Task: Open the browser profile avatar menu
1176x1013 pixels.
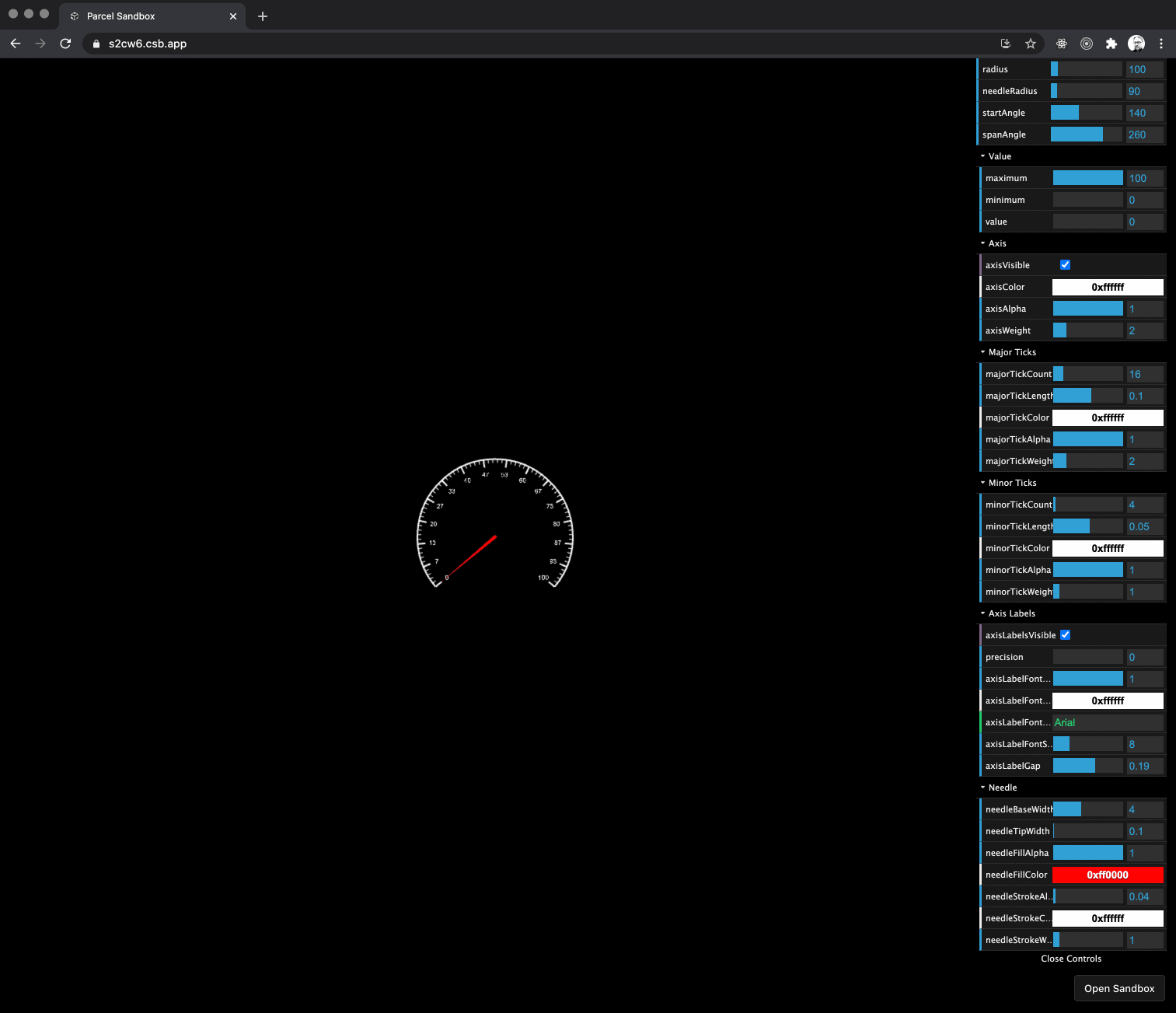Action: pos(1136,44)
